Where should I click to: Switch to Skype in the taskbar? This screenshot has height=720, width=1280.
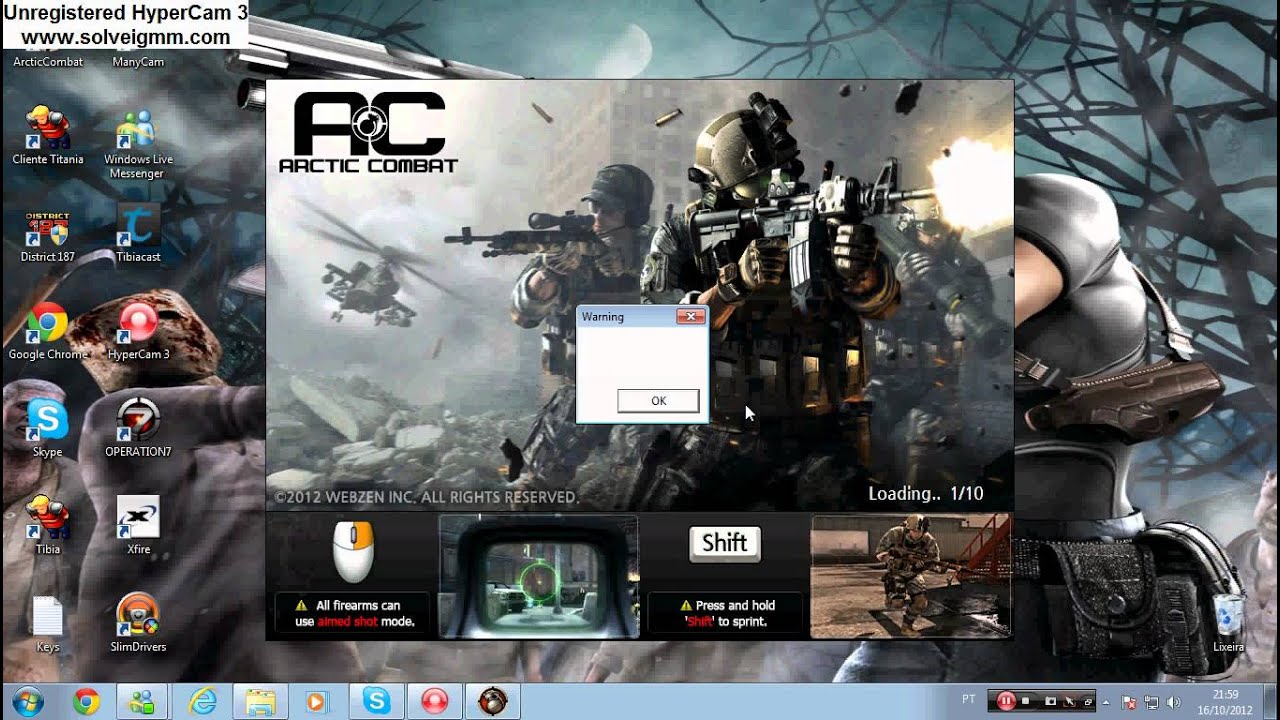pyautogui.click(x=376, y=701)
